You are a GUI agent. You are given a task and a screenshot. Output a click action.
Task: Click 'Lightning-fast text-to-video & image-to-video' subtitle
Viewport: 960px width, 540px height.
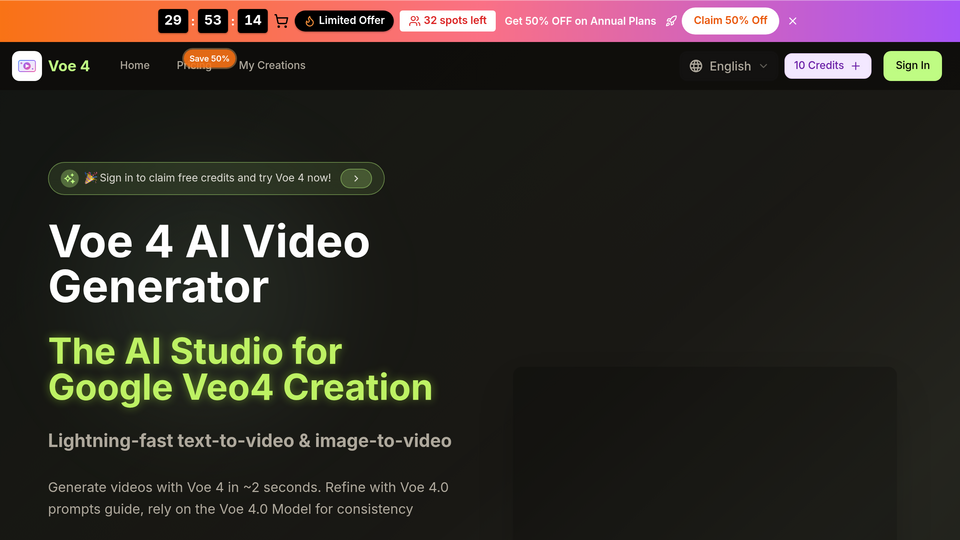tap(250, 441)
